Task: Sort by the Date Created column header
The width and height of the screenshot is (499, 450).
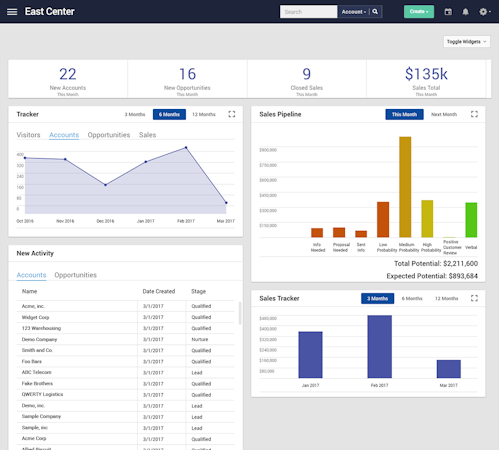Action: coord(159,291)
